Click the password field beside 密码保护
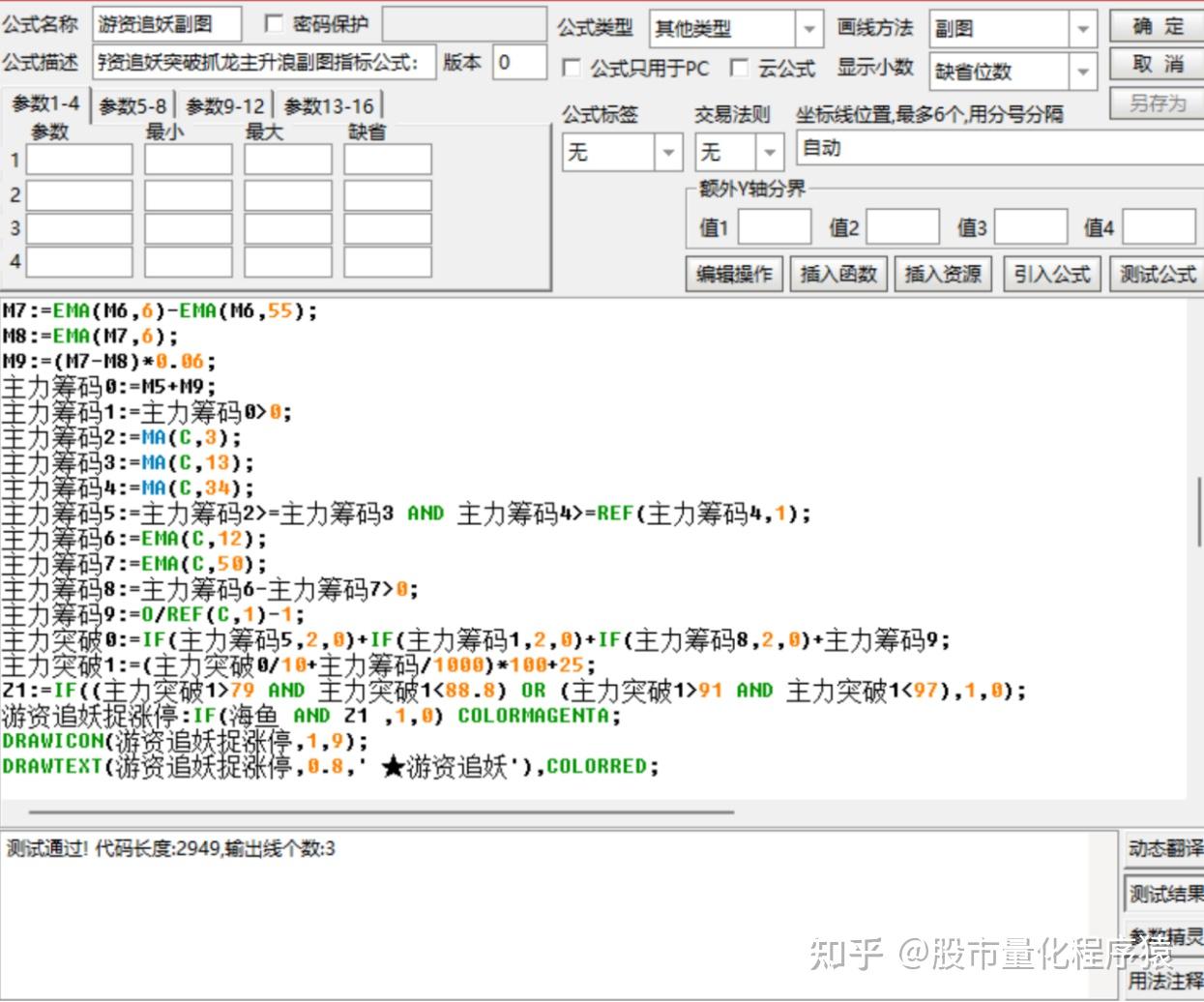 point(463,24)
